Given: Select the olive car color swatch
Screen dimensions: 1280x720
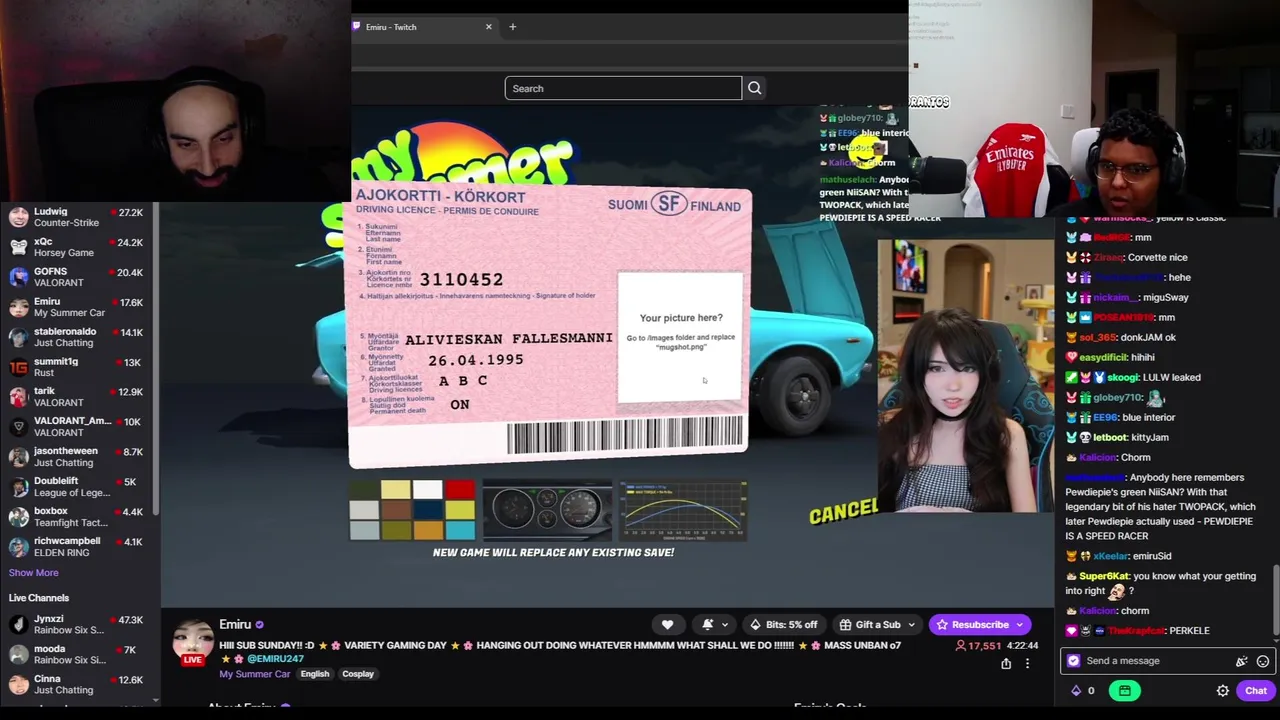Looking at the screenshot, I should click(396, 530).
